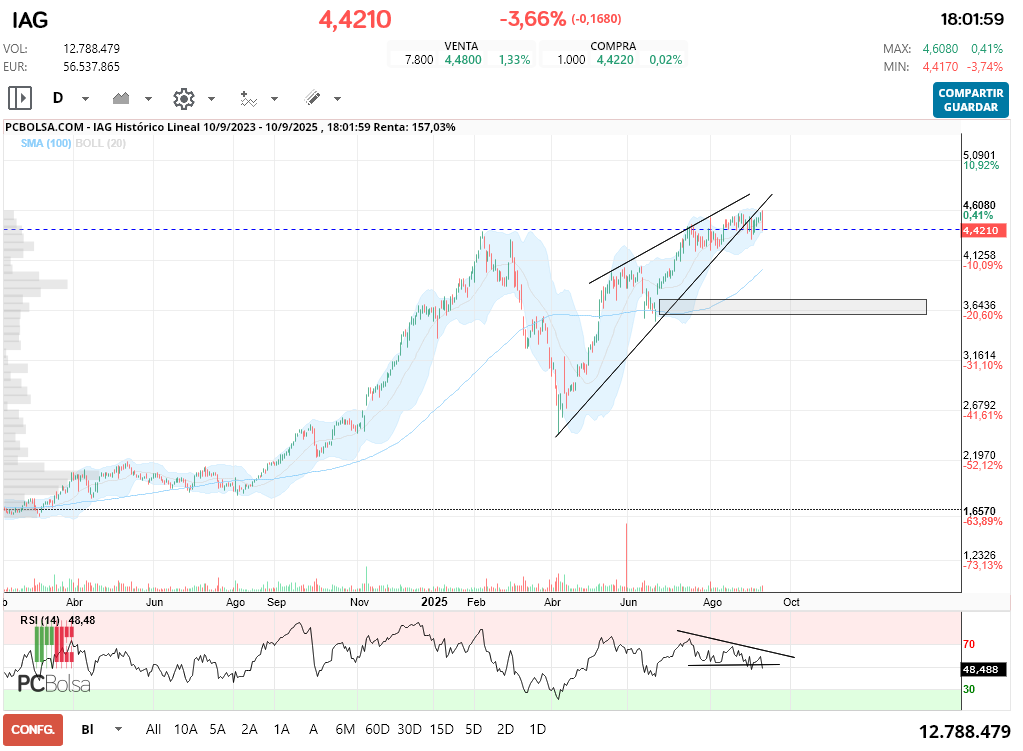Click the SMA (100) indicator label
The image size is (1023, 751).
coord(46,144)
